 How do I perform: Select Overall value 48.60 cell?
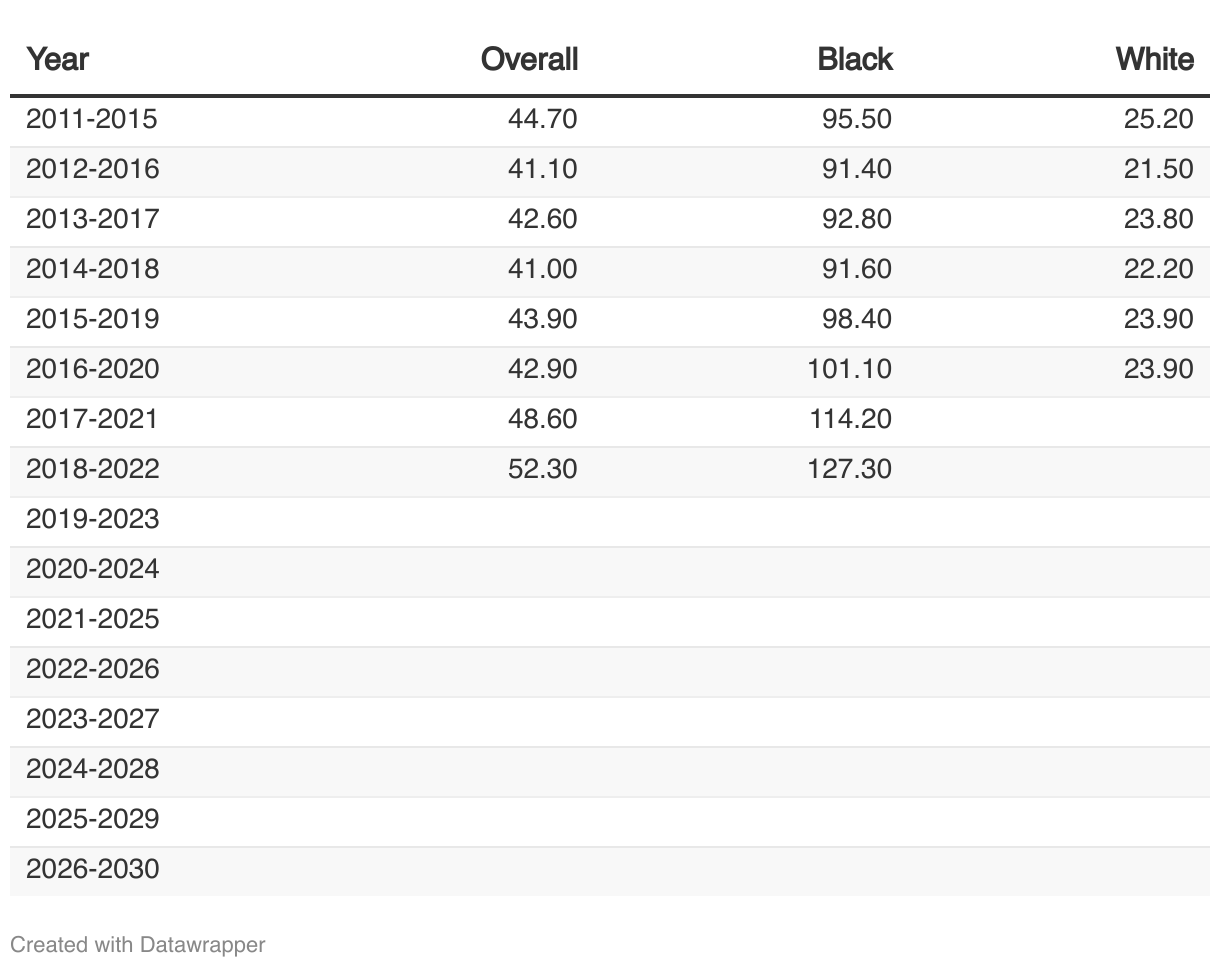click(542, 420)
